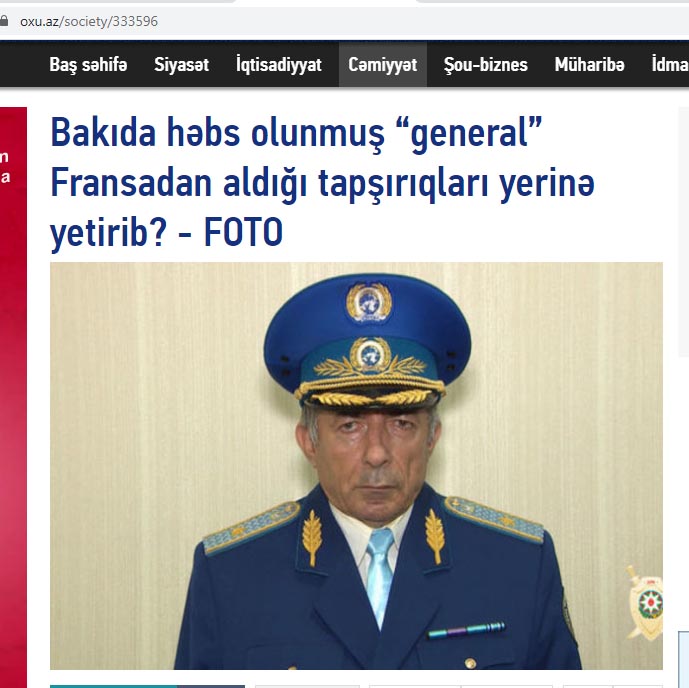Click the dark blue share button below photo
The image size is (689, 688).
[x=211, y=686]
